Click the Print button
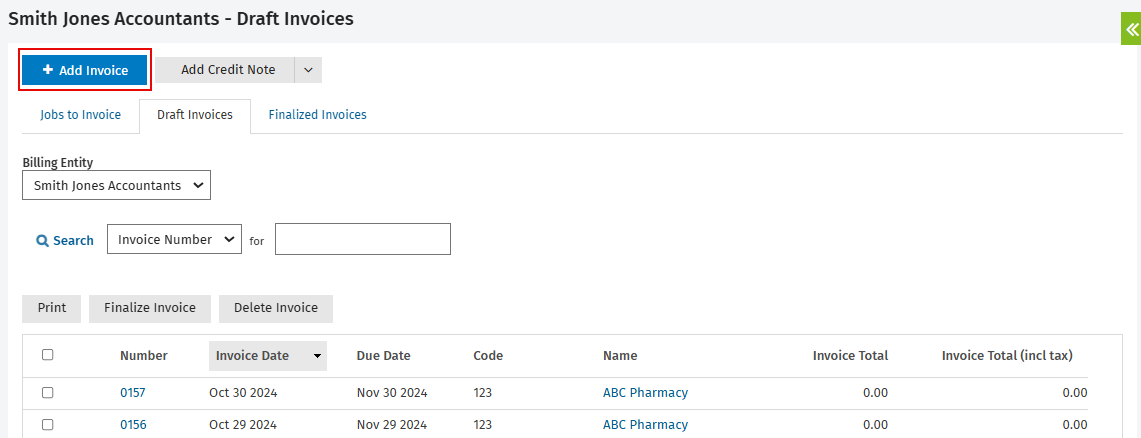 [x=52, y=308]
